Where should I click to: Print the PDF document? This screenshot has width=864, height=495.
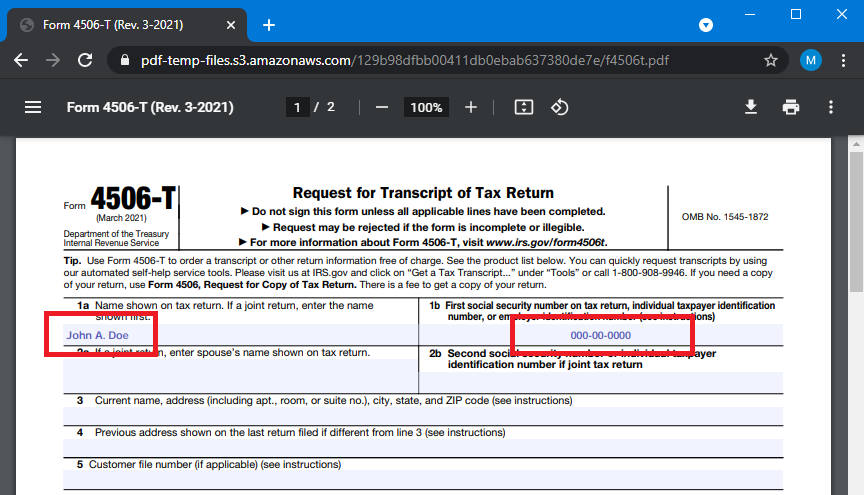point(791,107)
